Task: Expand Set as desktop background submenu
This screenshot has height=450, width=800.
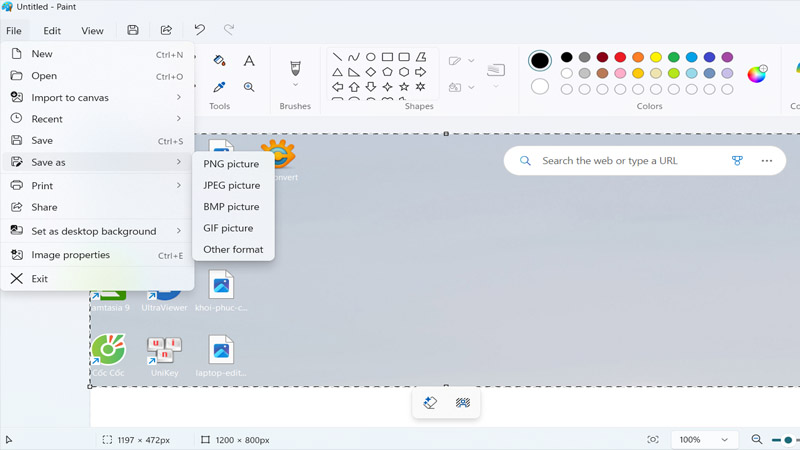Action: (x=97, y=231)
